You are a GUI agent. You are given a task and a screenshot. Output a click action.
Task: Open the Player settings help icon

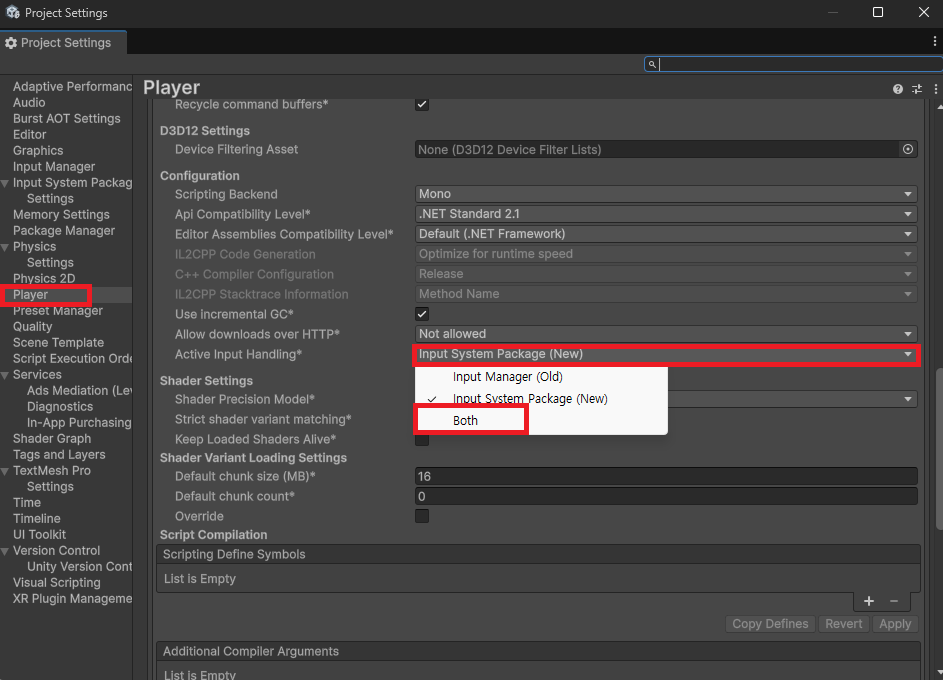898,89
